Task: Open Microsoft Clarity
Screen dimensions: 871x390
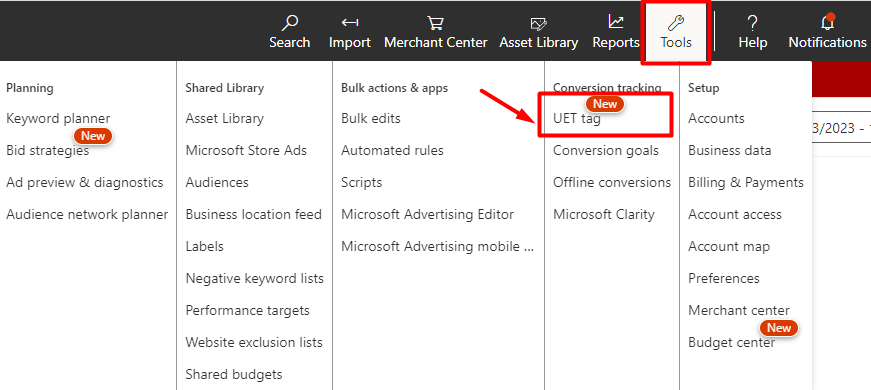Action: (x=604, y=214)
